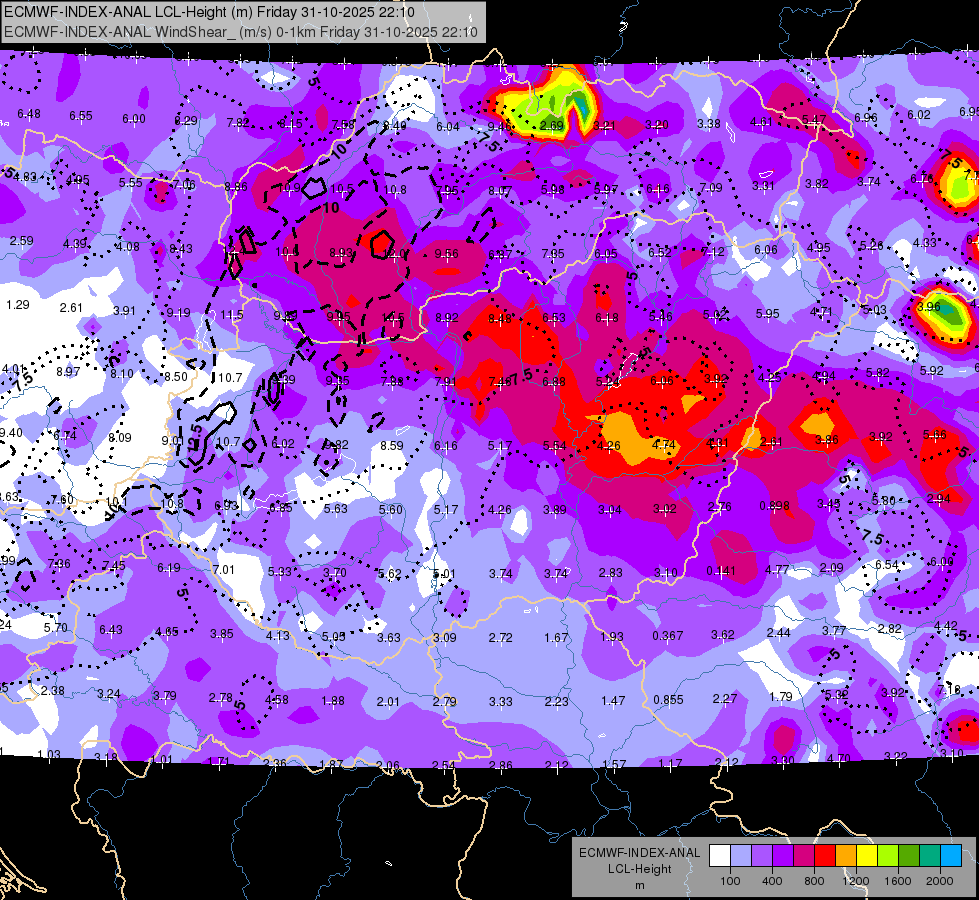
Task: Click the grid value 8.59
Action: pyautogui.click(x=392, y=446)
